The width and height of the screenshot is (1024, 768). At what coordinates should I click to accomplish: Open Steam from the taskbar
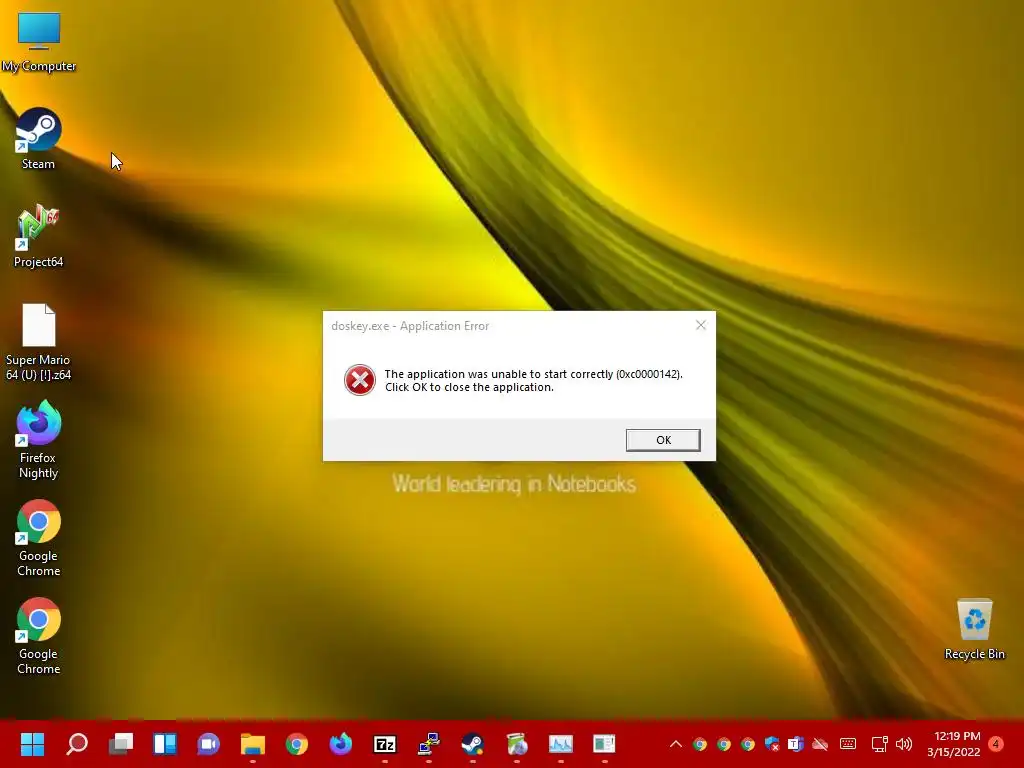click(472, 744)
